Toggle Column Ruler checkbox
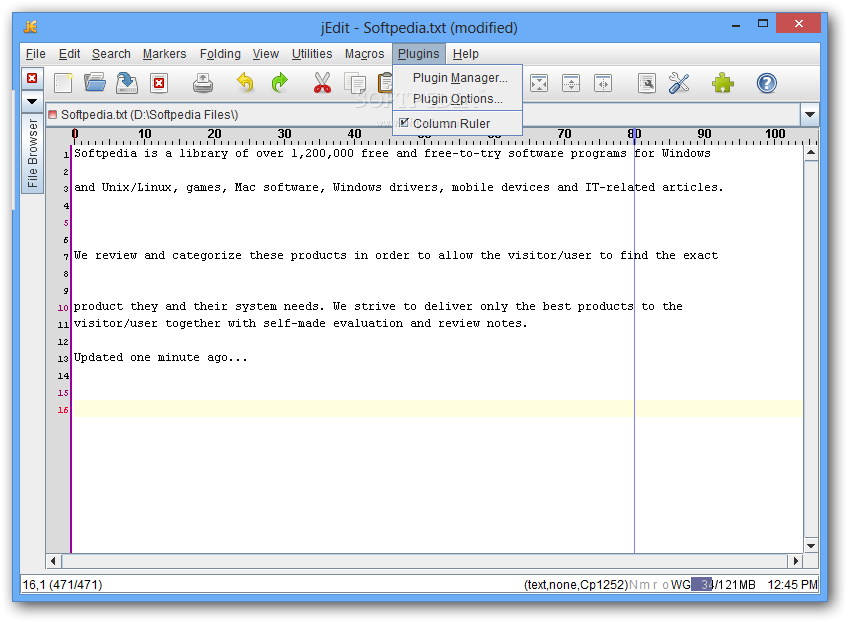Viewport: 848px width, 622px height. [x=404, y=123]
